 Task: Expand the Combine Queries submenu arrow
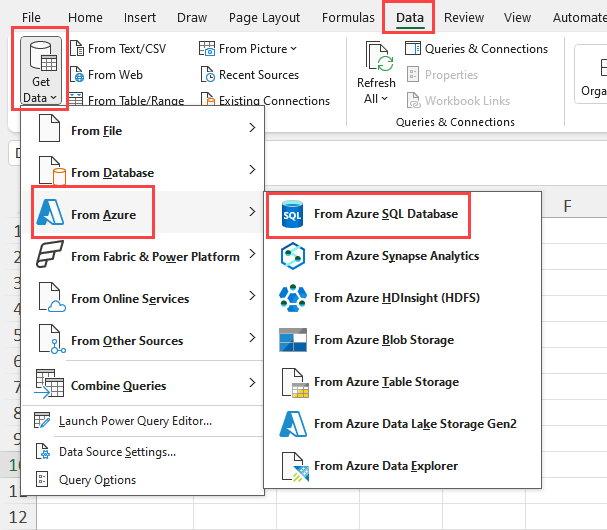pyautogui.click(x=252, y=383)
